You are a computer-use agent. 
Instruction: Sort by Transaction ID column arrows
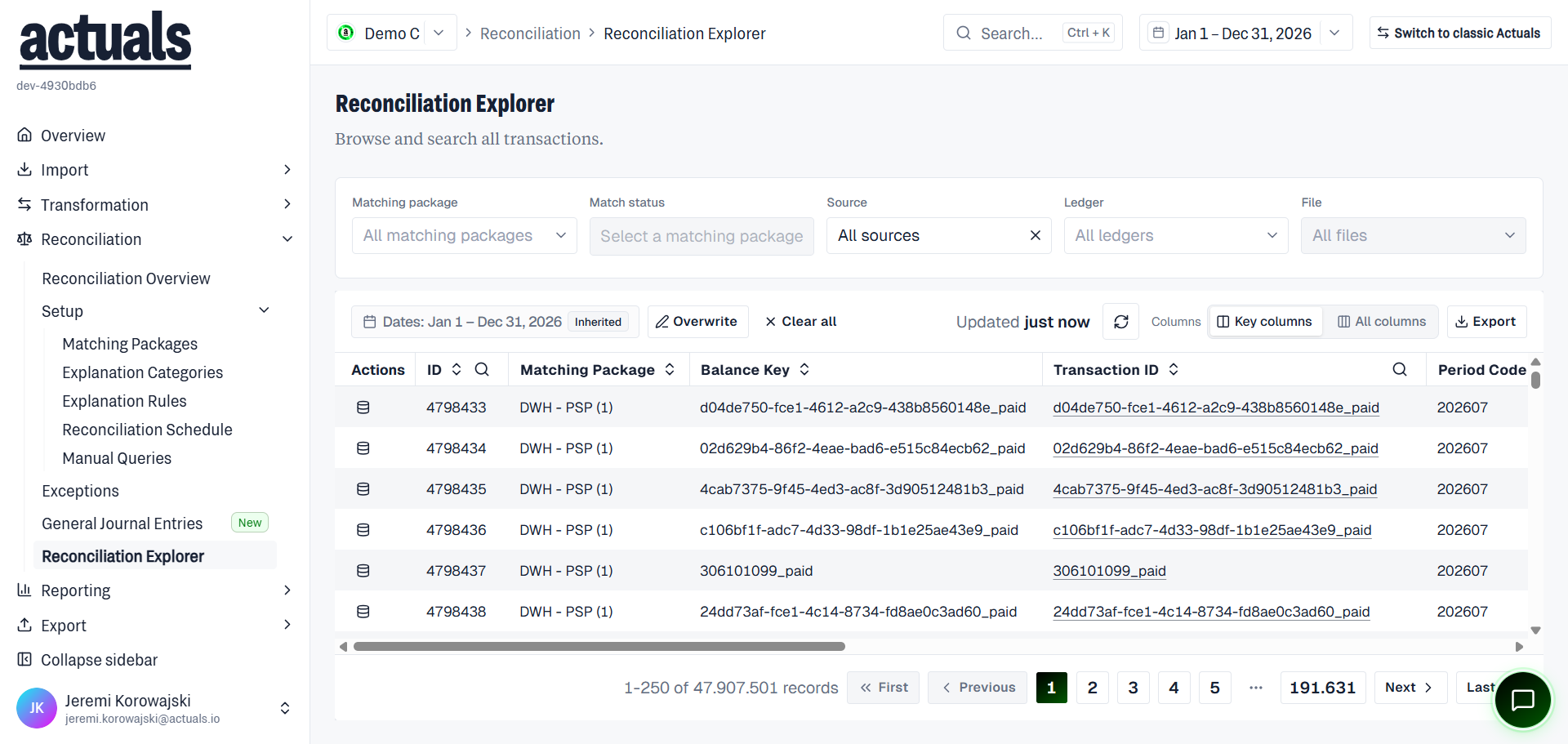pos(1174,369)
